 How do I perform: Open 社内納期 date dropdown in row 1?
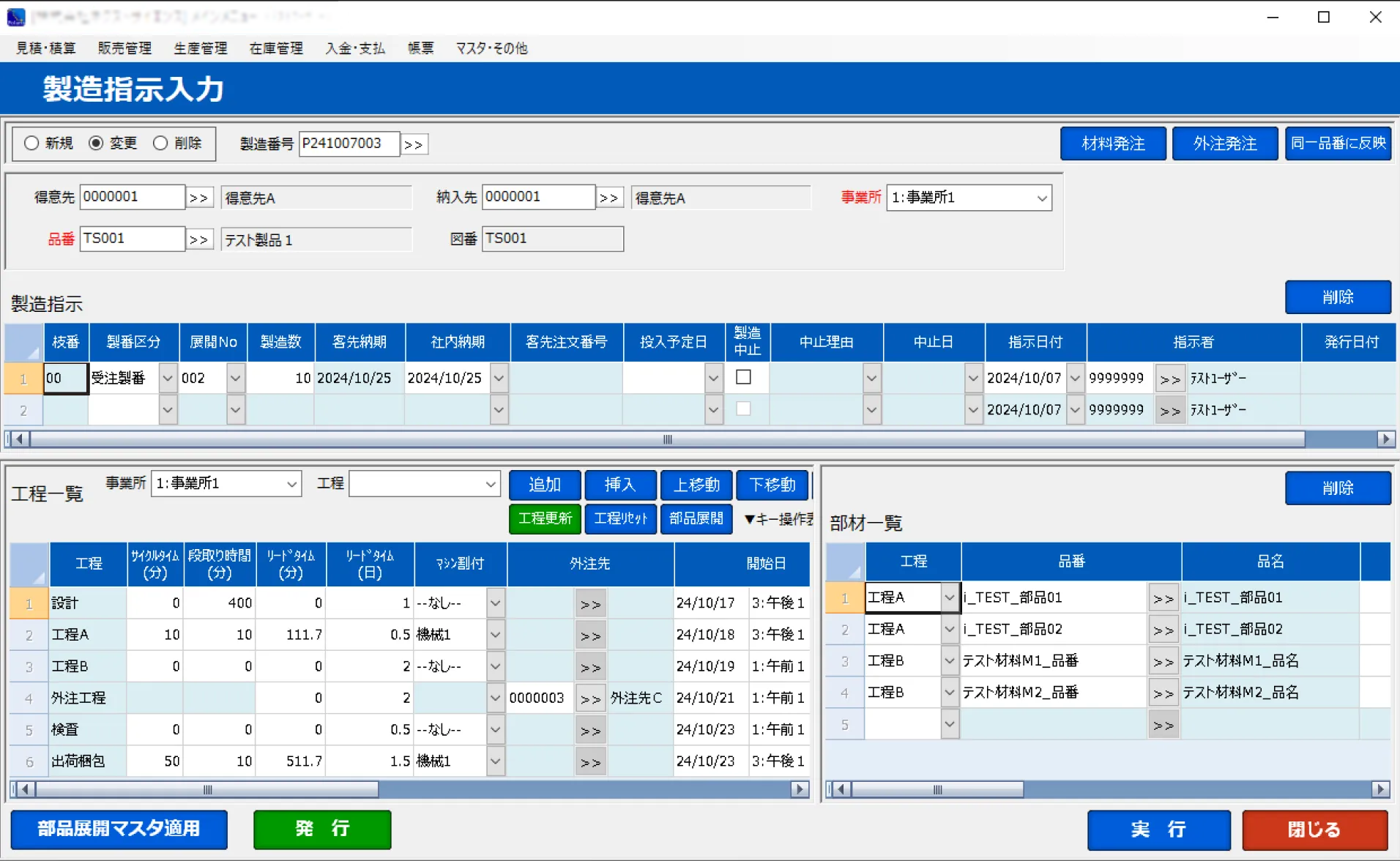click(499, 379)
